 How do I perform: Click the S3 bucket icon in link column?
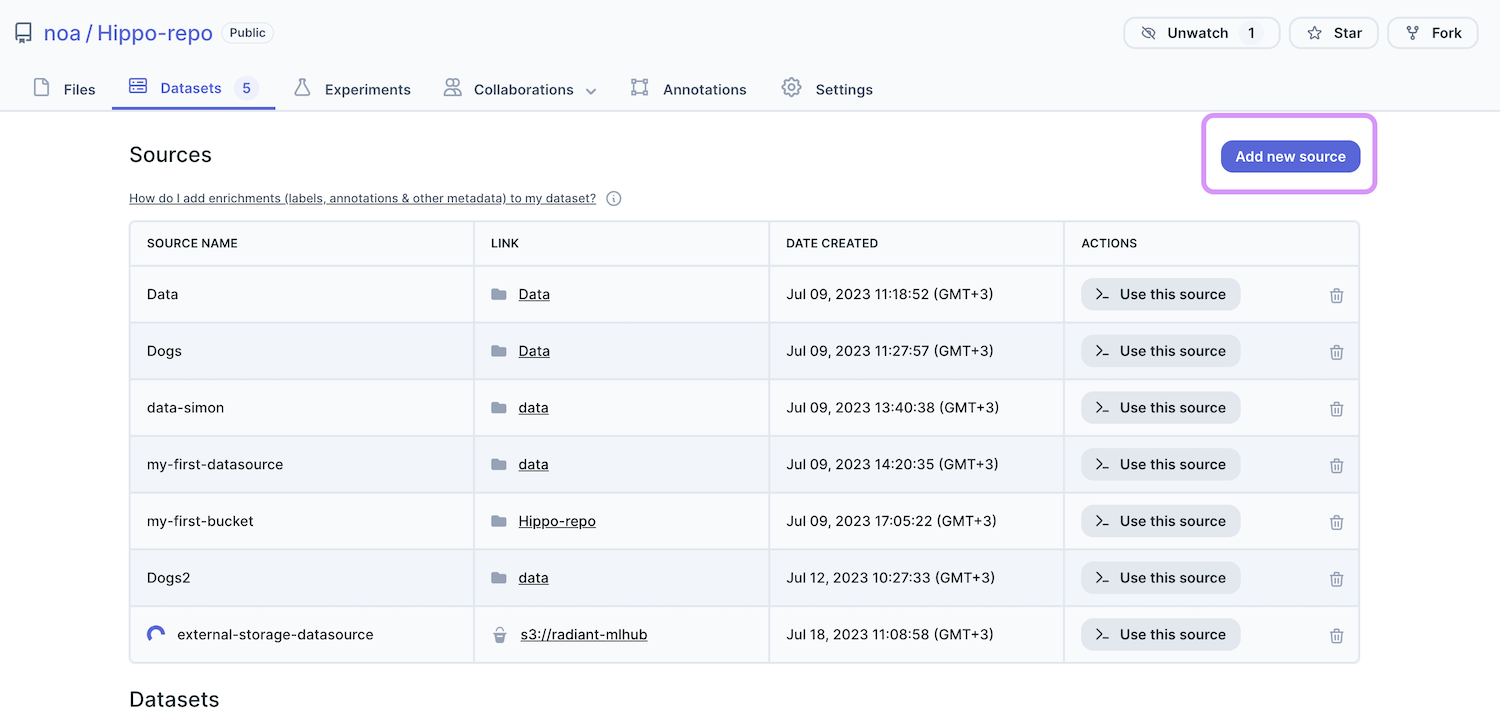tap(499, 635)
